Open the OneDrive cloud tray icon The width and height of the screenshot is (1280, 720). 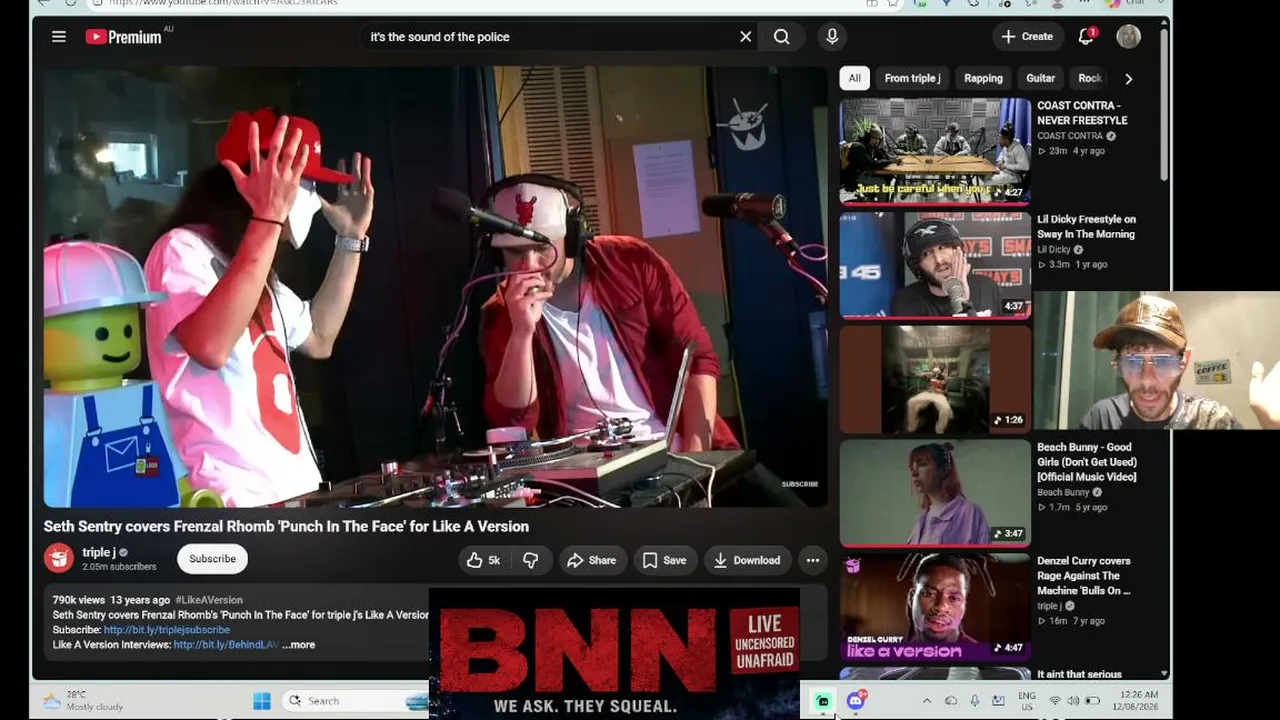(951, 701)
